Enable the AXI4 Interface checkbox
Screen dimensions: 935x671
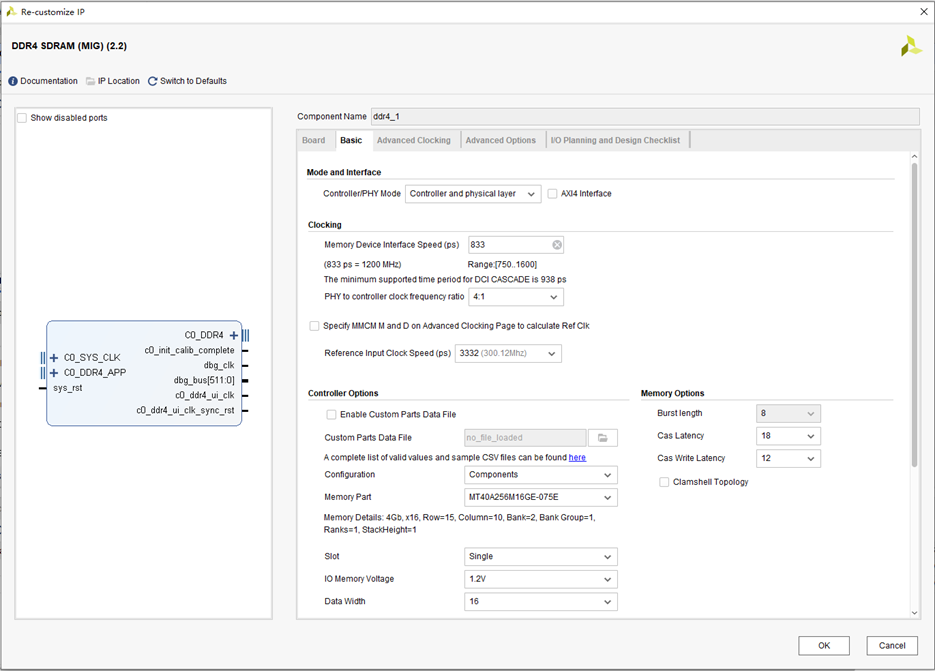[552, 194]
